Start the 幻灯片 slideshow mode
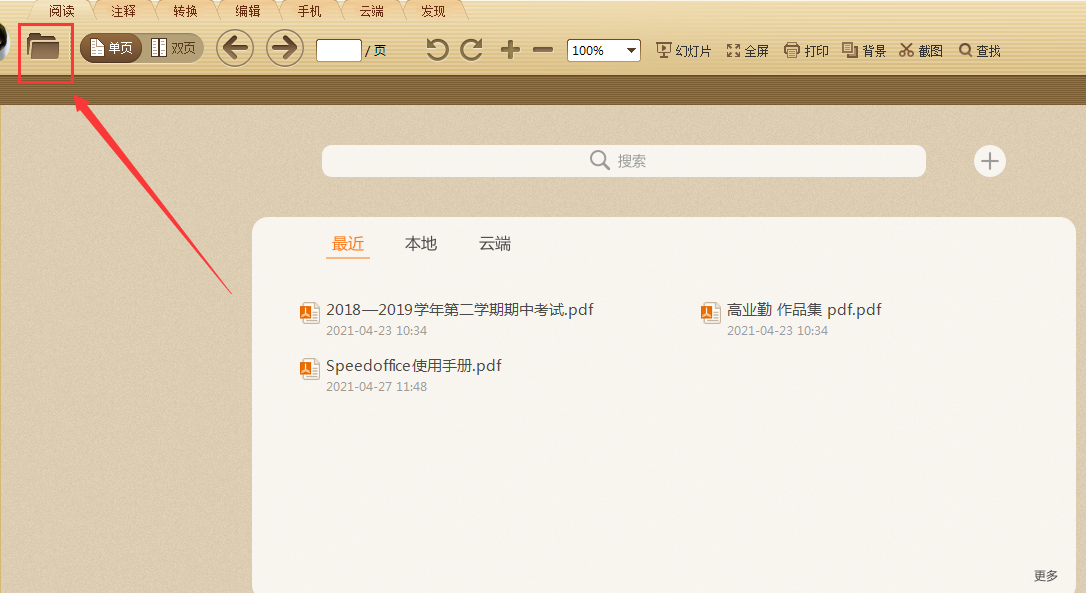 [682, 49]
